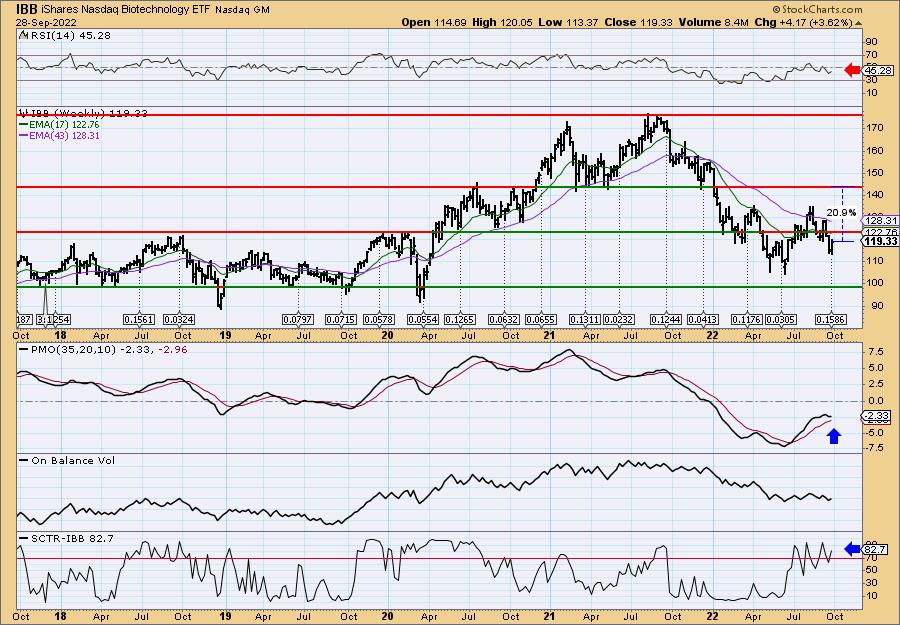Image resolution: width=900 pixels, height=625 pixels.
Task: Click the Close 119.33 header value
Action: click(638, 22)
